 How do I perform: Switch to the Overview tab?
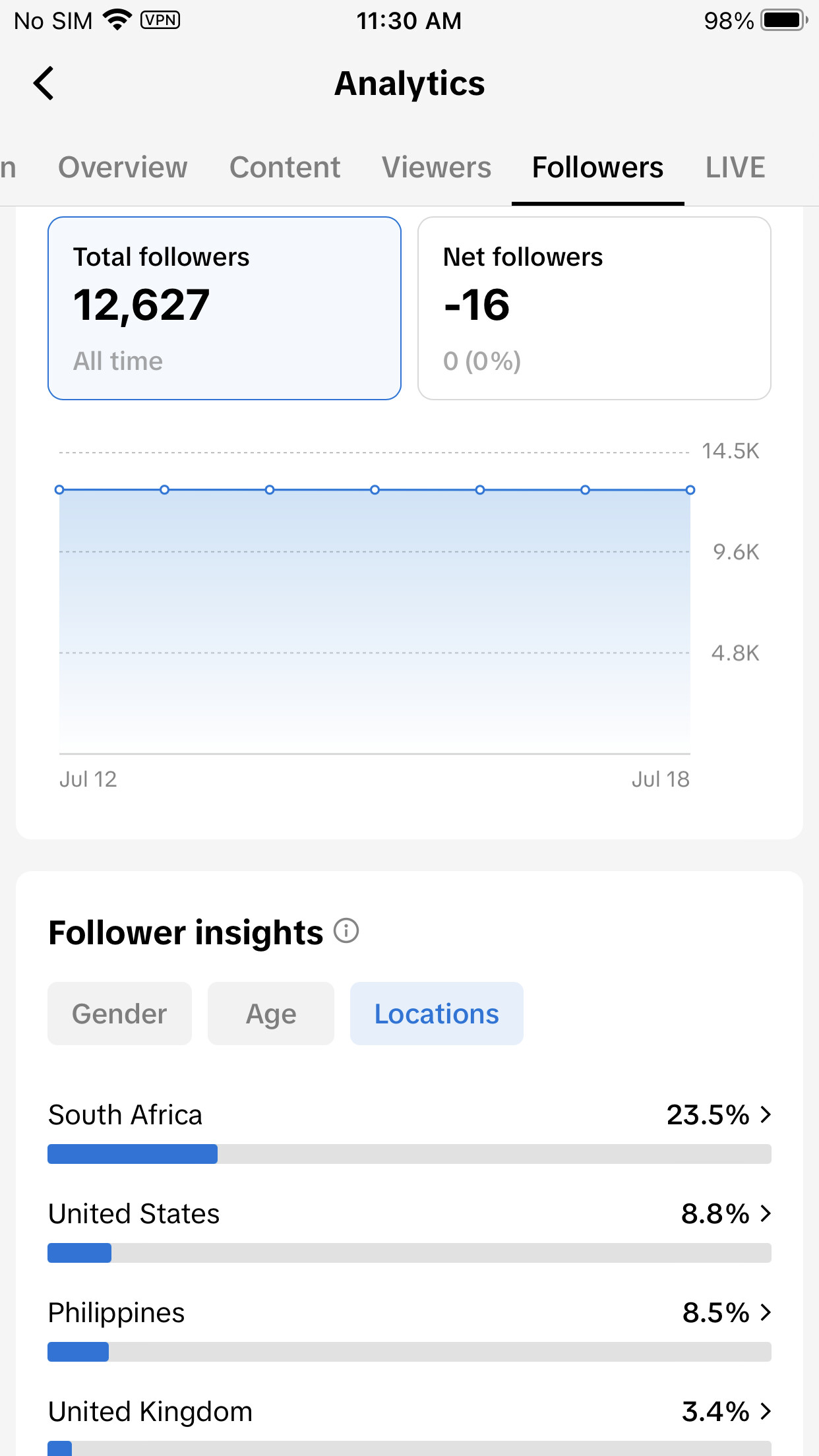coord(123,167)
